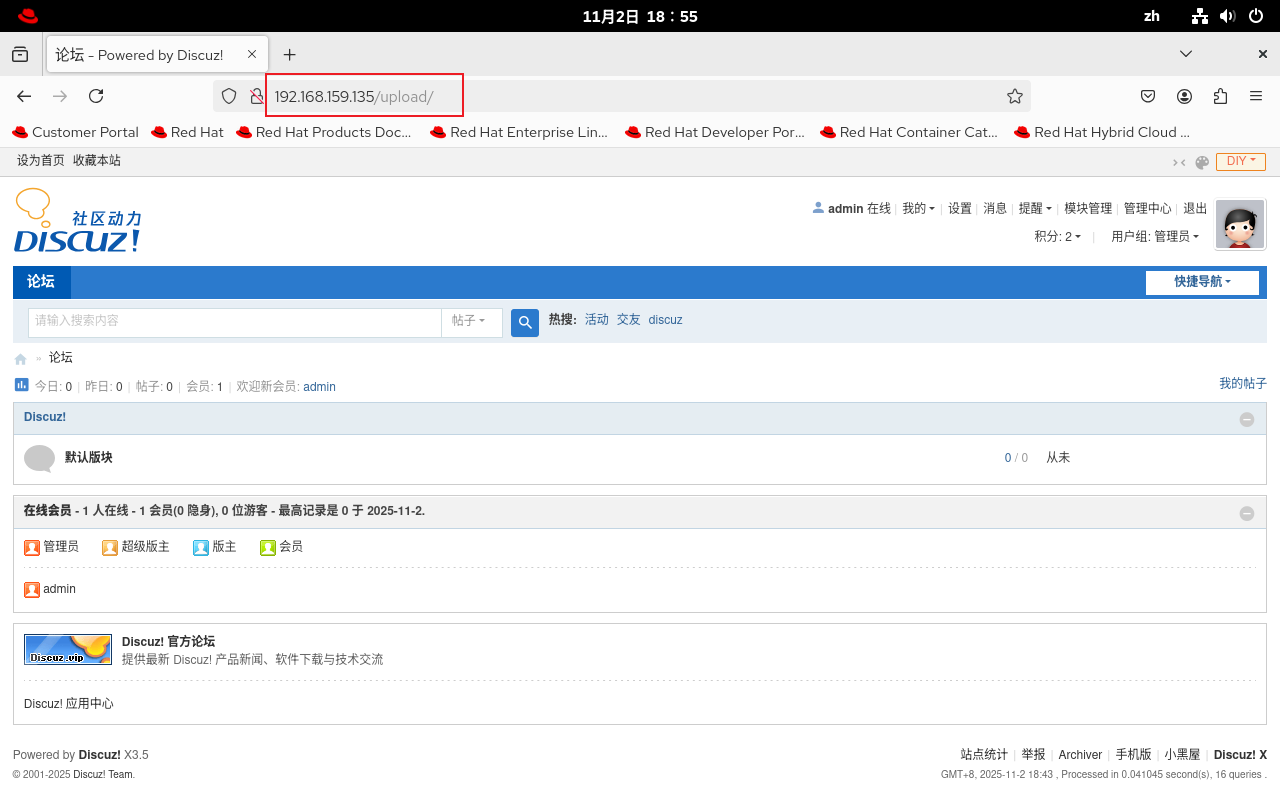This screenshot has height=800, width=1280.
Task: Open the Firefox account icon
Action: coord(1185,96)
